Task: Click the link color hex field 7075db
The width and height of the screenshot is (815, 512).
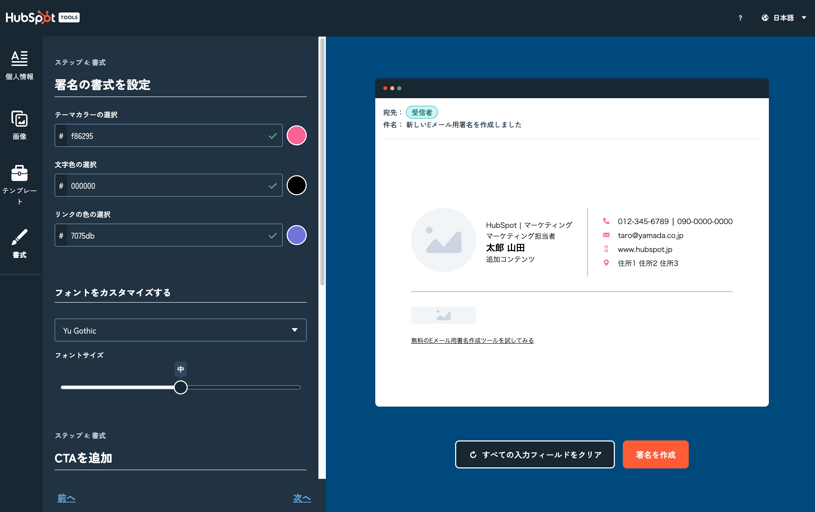Action: pyautogui.click(x=168, y=235)
